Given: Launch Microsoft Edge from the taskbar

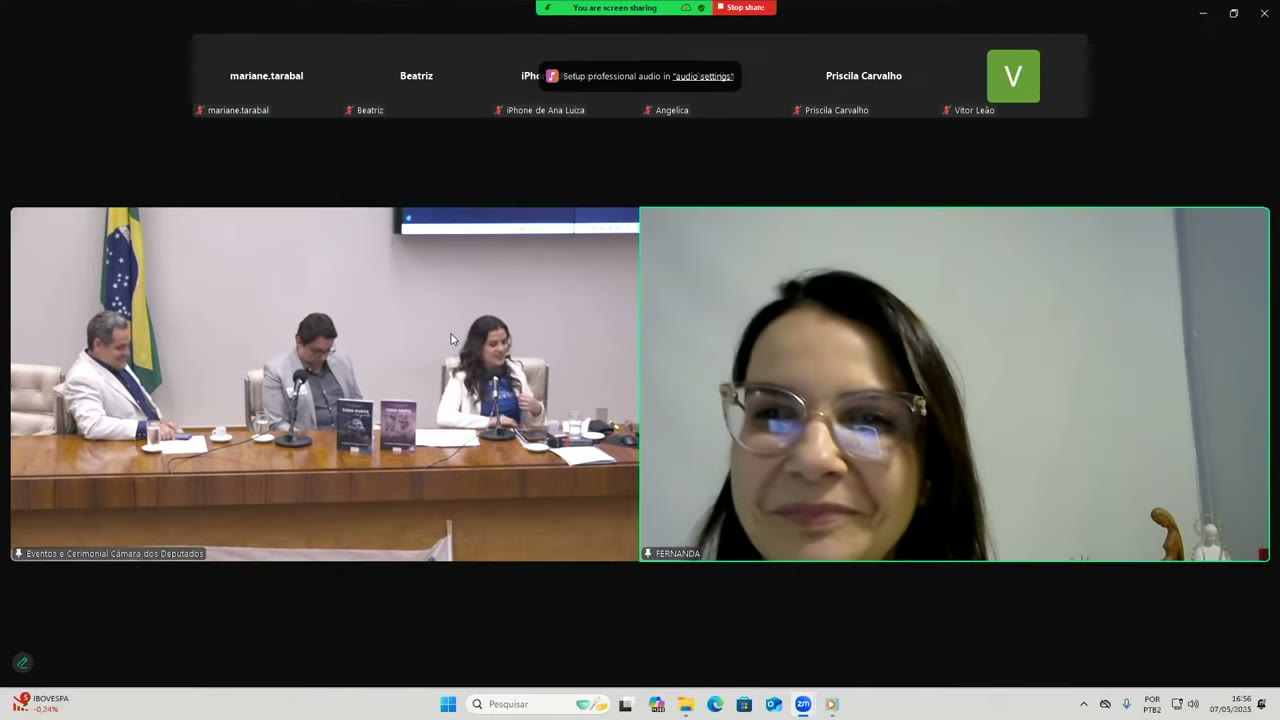Looking at the screenshot, I should pos(715,704).
